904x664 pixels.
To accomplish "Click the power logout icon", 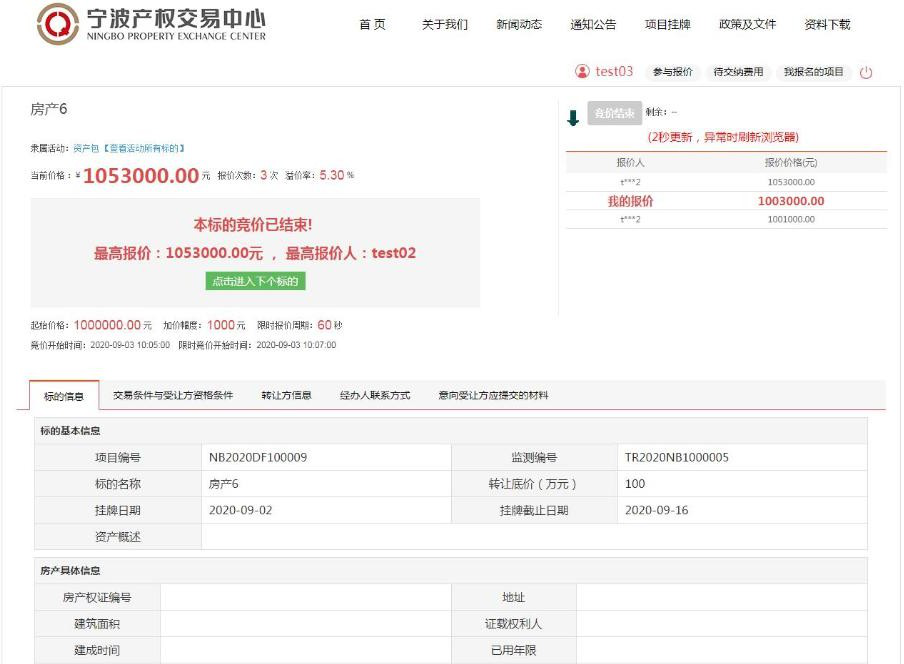I will click(866, 72).
